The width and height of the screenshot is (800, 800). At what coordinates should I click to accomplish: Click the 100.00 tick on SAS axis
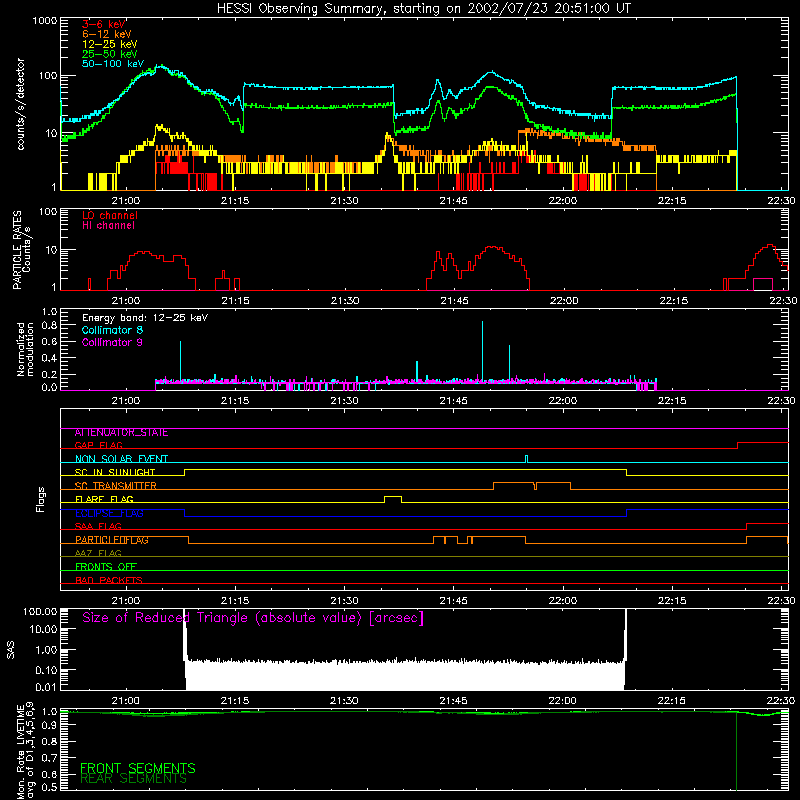(40, 612)
